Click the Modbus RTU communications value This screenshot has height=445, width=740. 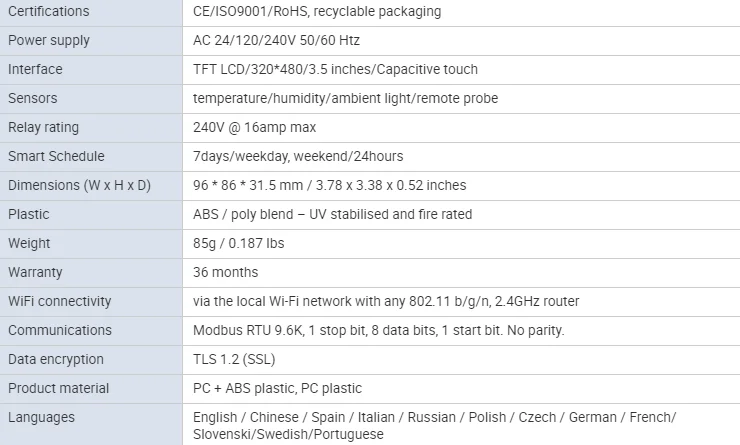[378, 331]
